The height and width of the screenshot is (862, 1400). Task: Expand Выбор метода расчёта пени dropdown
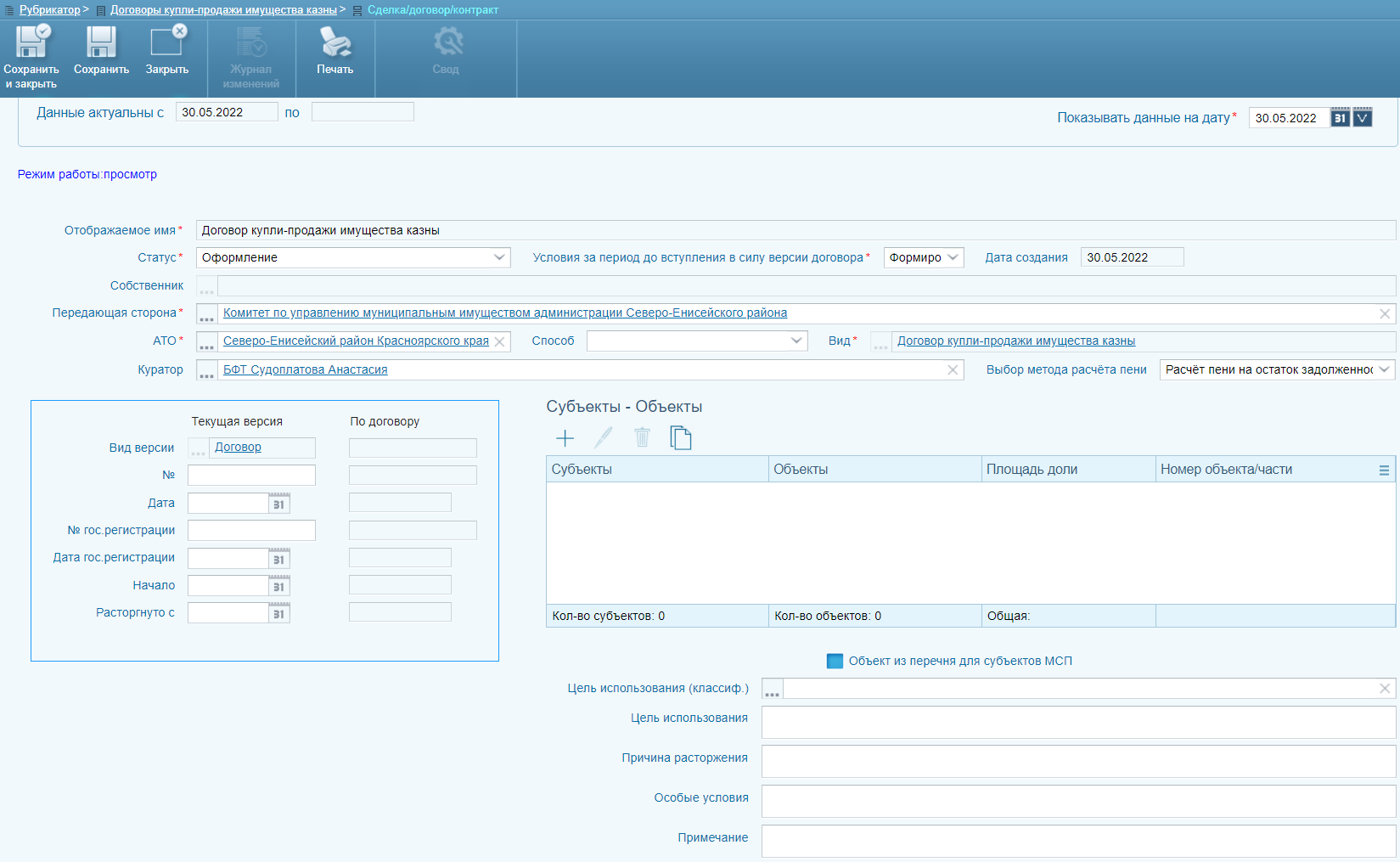pyautogui.click(x=1385, y=369)
